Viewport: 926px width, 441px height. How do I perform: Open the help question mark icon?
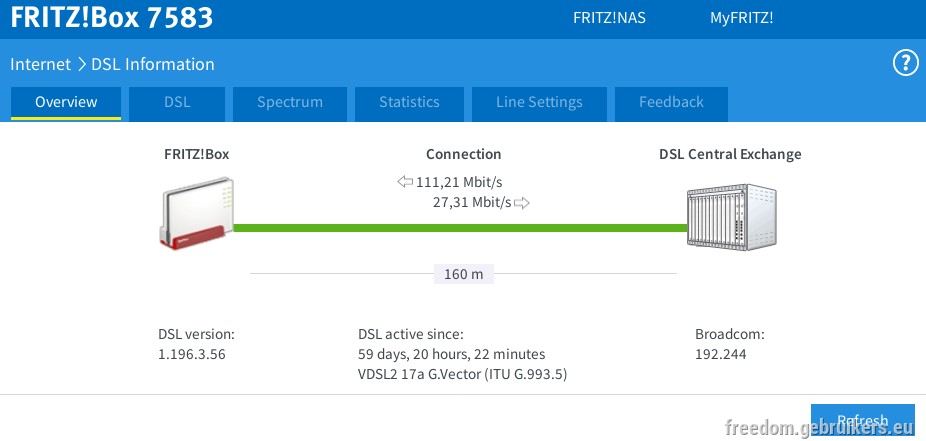click(x=905, y=63)
